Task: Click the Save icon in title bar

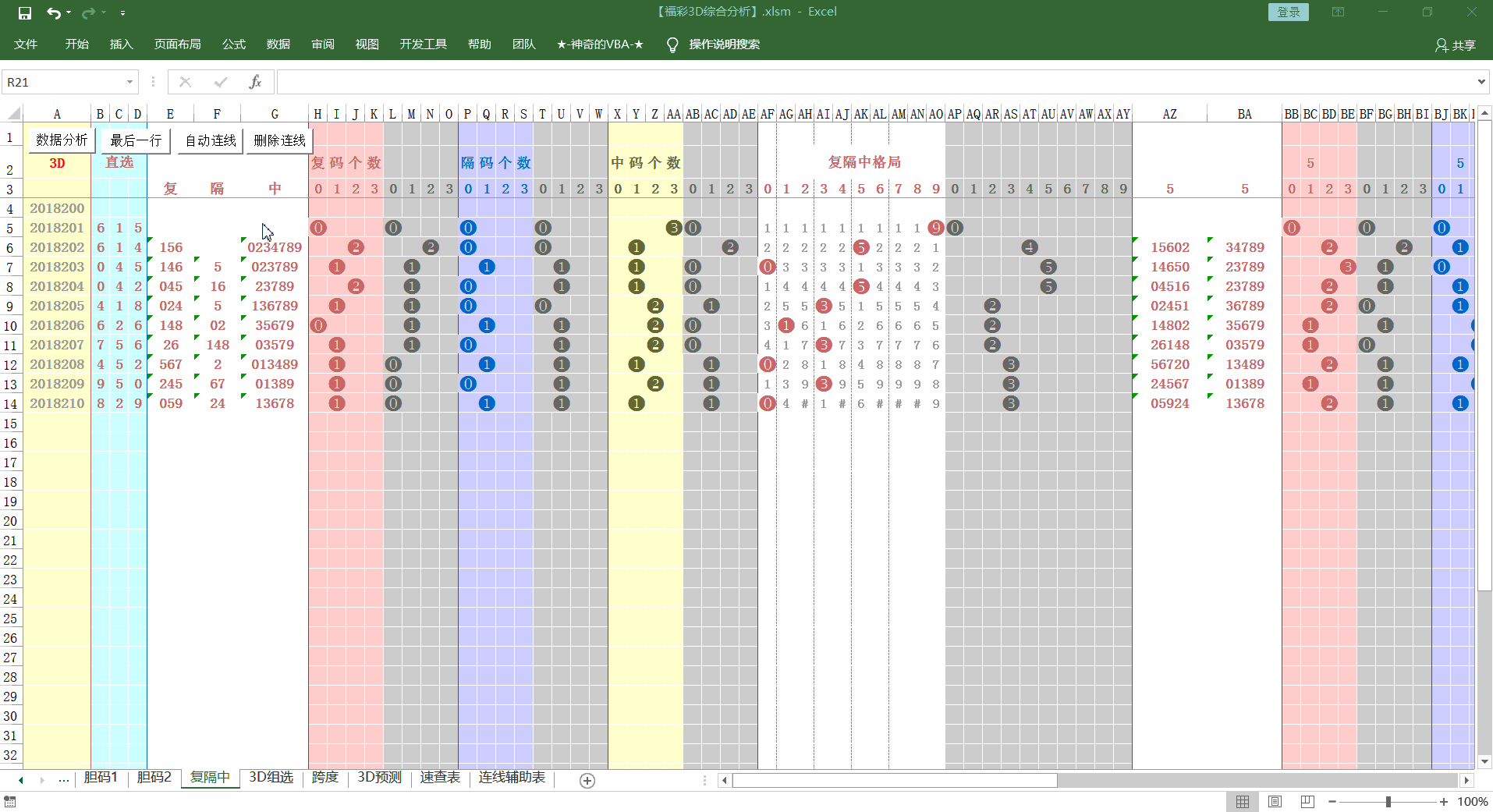Action: [x=25, y=12]
